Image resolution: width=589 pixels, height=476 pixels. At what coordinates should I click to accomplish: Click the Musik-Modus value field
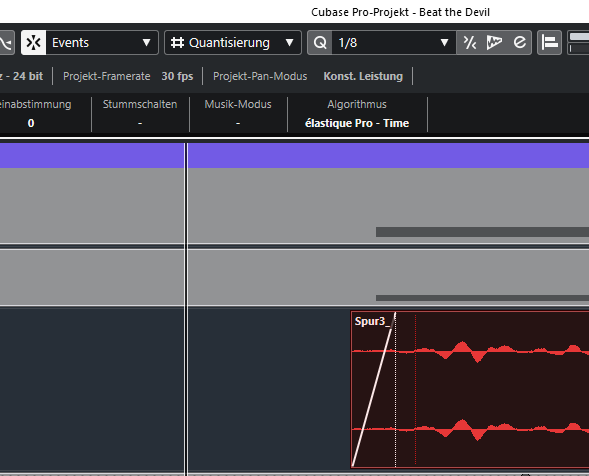coord(238,123)
